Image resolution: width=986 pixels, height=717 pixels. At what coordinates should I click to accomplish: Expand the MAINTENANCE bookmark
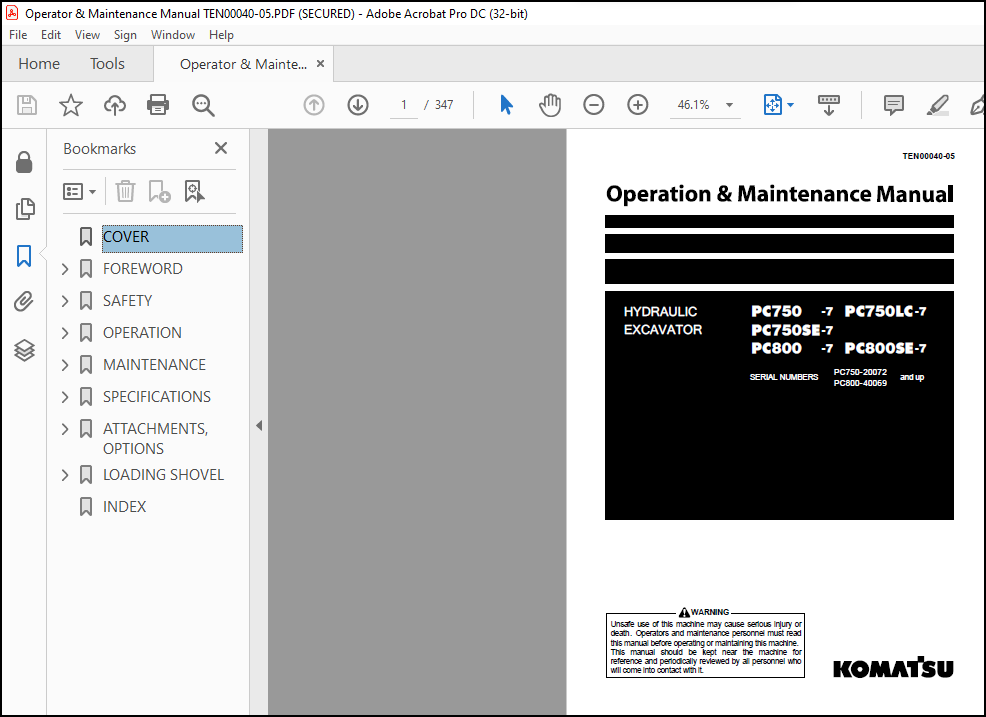(x=65, y=365)
